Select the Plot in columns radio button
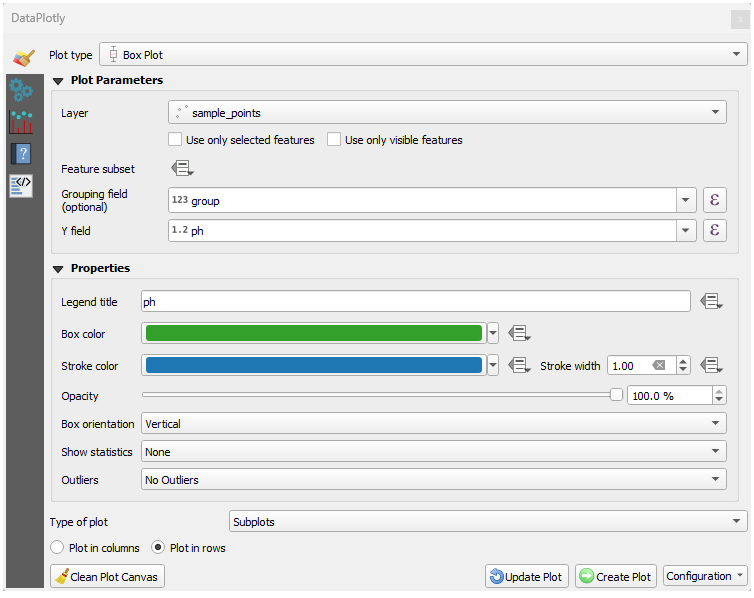Image resolution: width=754 pixels, height=598 pixels. [x=57, y=548]
